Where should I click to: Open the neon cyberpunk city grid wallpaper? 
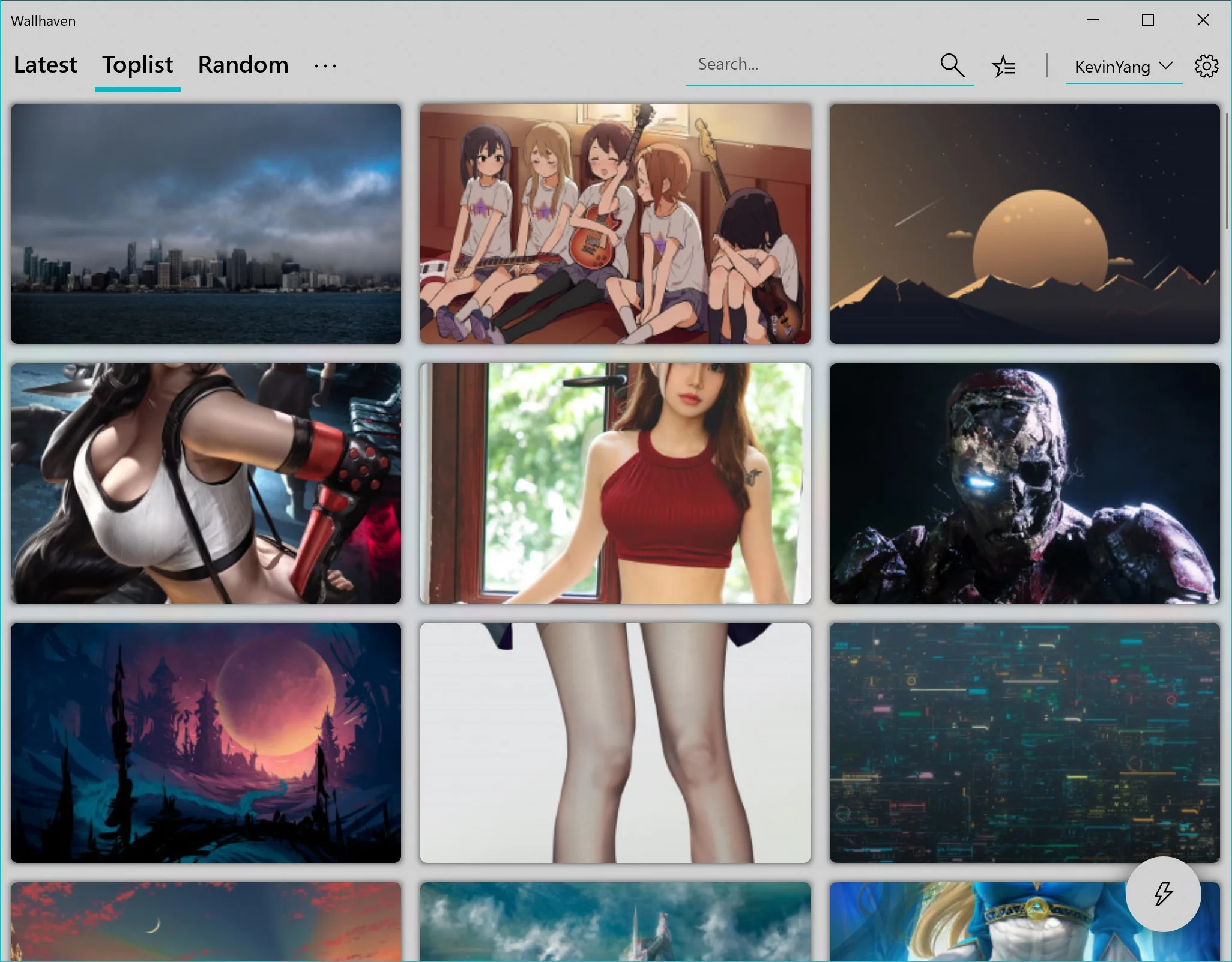pyautogui.click(x=1025, y=743)
